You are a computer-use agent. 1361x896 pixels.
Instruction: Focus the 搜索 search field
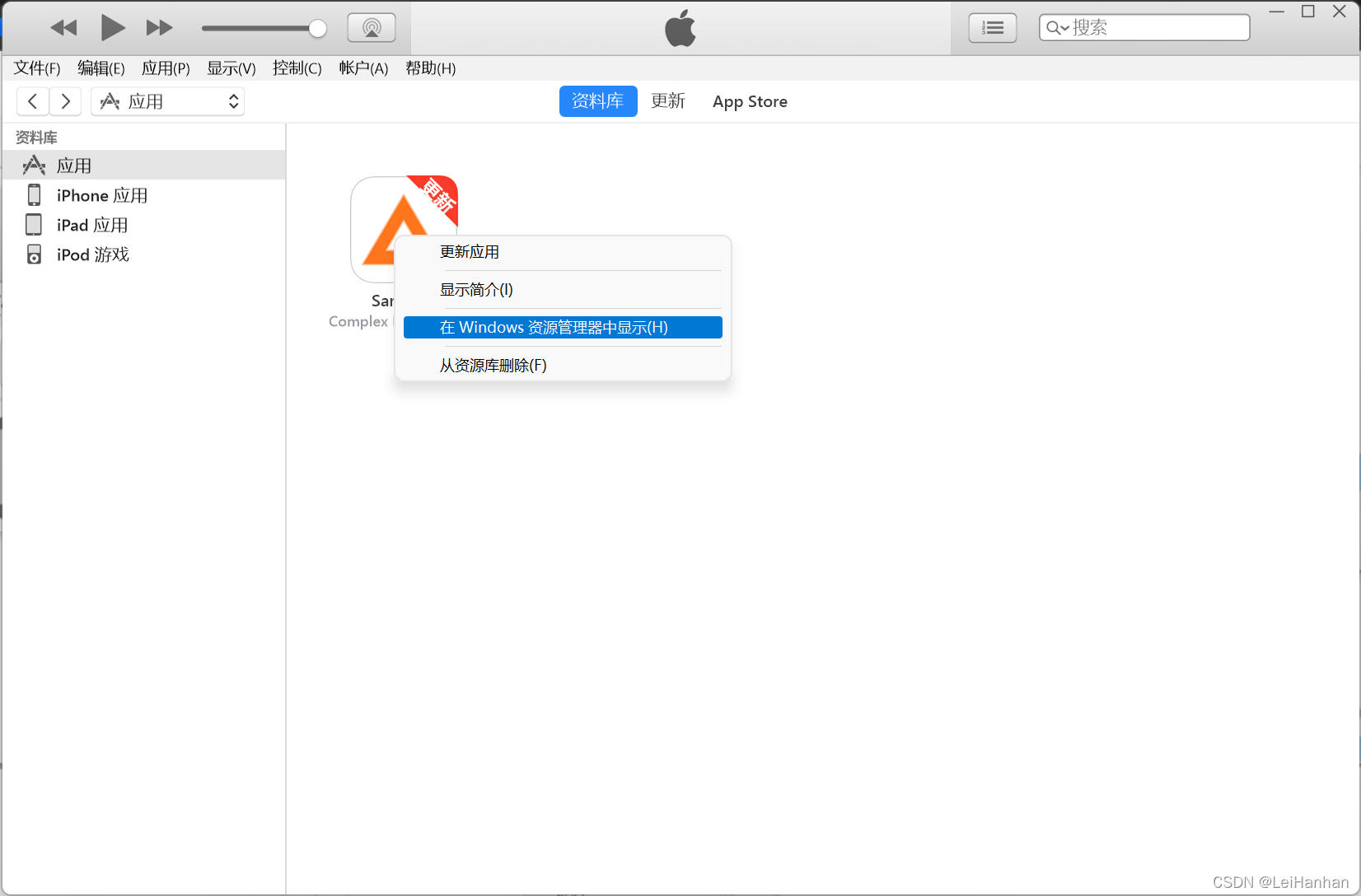[1144, 27]
